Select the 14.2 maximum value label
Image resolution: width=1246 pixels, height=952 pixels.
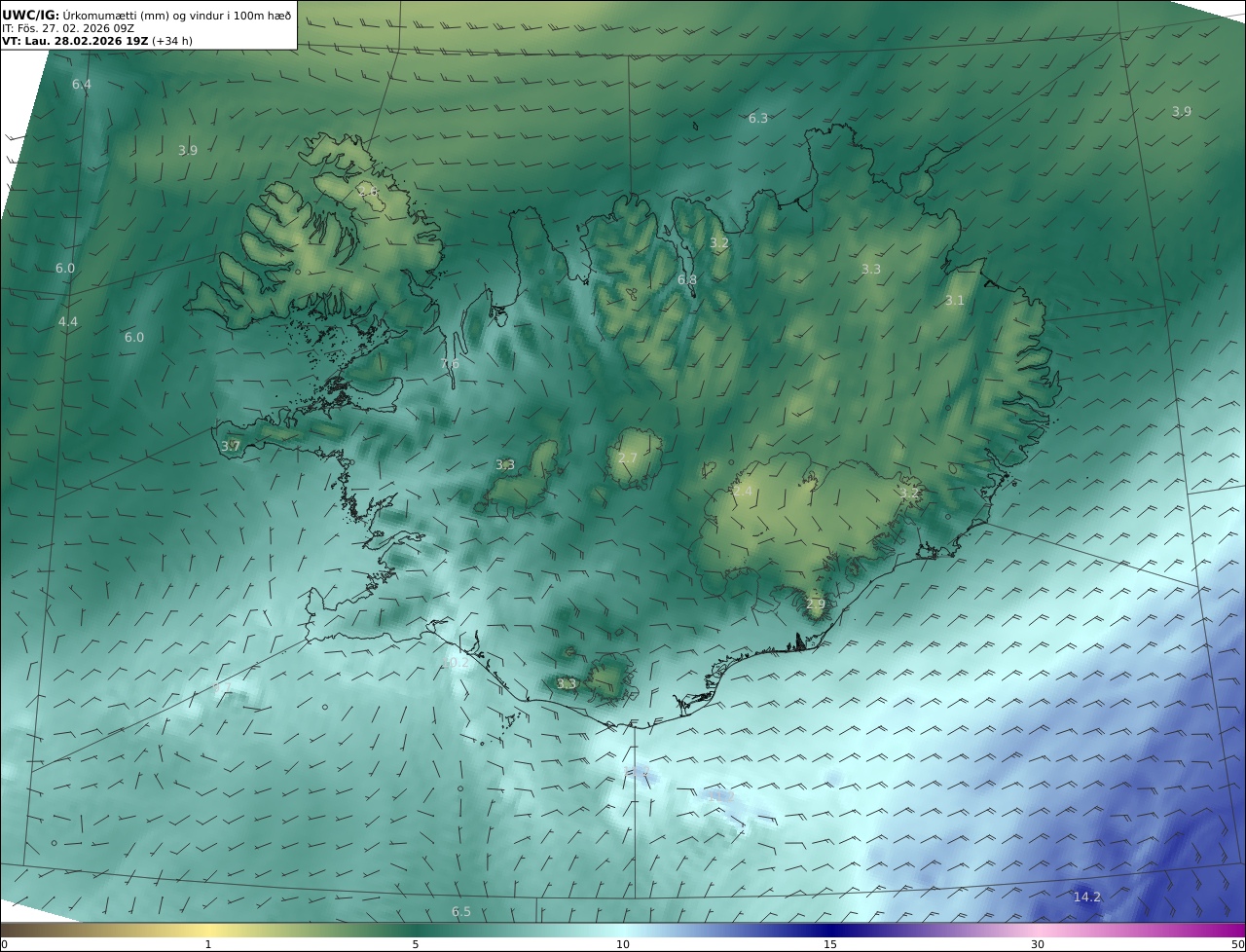point(1087,897)
